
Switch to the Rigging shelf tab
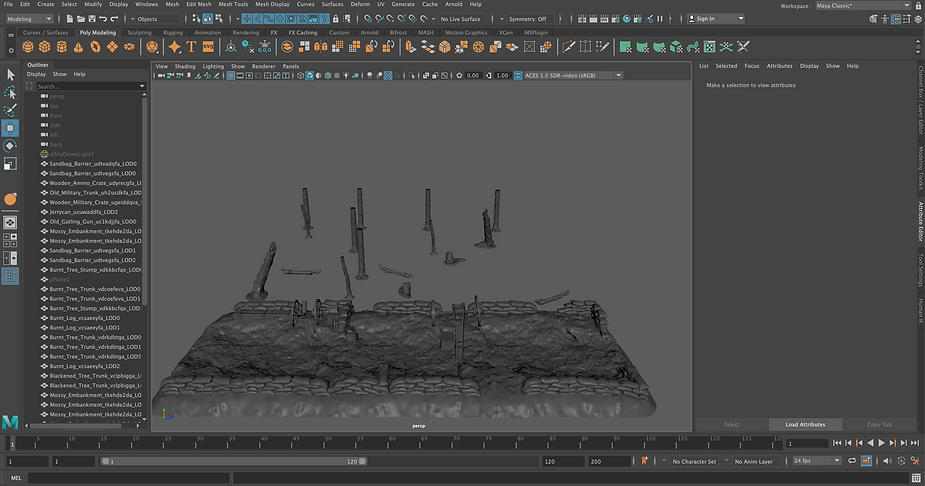[173, 32]
